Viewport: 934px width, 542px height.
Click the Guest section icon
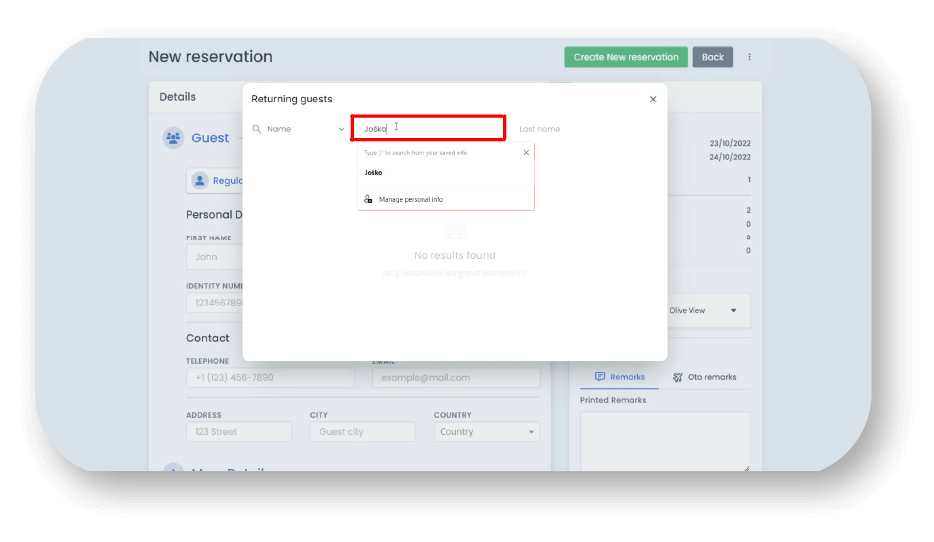[173, 138]
